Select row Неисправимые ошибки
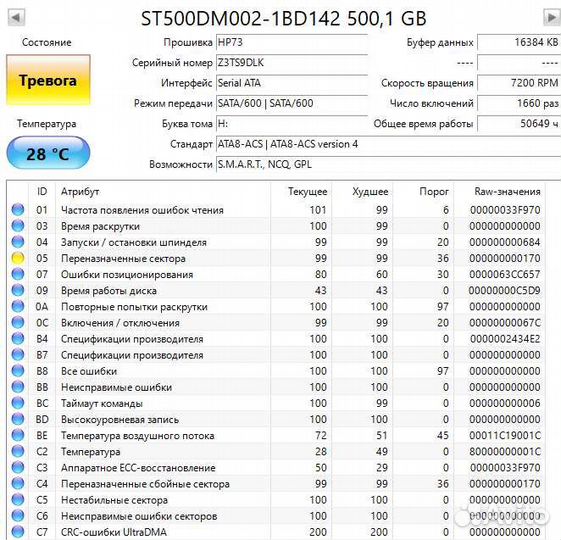The image size is (561, 540). coord(276,387)
